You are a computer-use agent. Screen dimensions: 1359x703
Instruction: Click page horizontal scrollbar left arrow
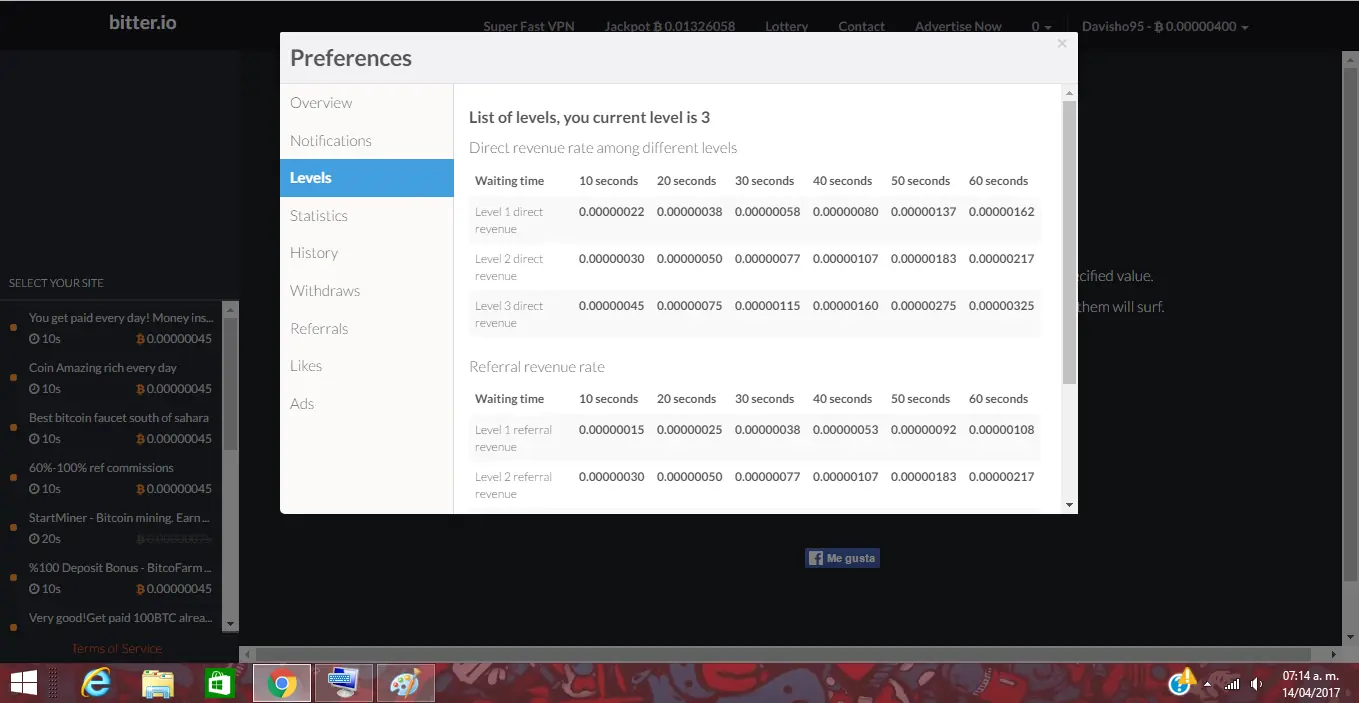coord(247,654)
